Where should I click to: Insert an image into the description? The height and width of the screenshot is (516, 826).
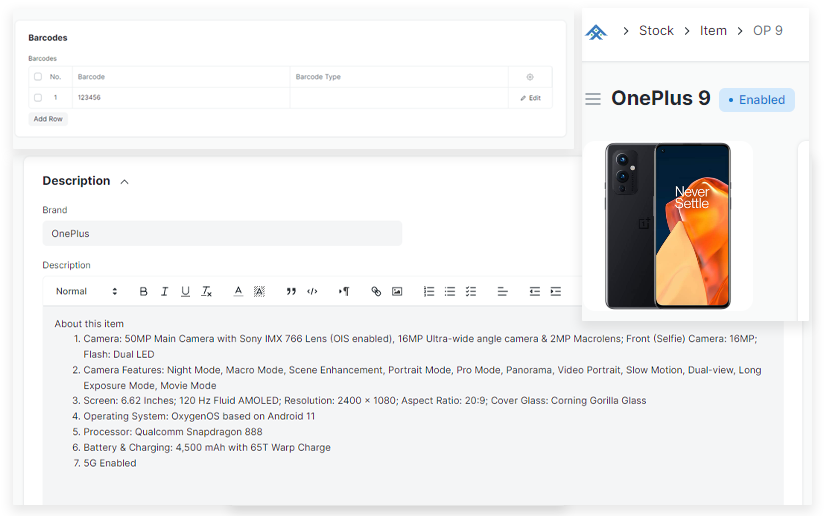tap(397, 291)
